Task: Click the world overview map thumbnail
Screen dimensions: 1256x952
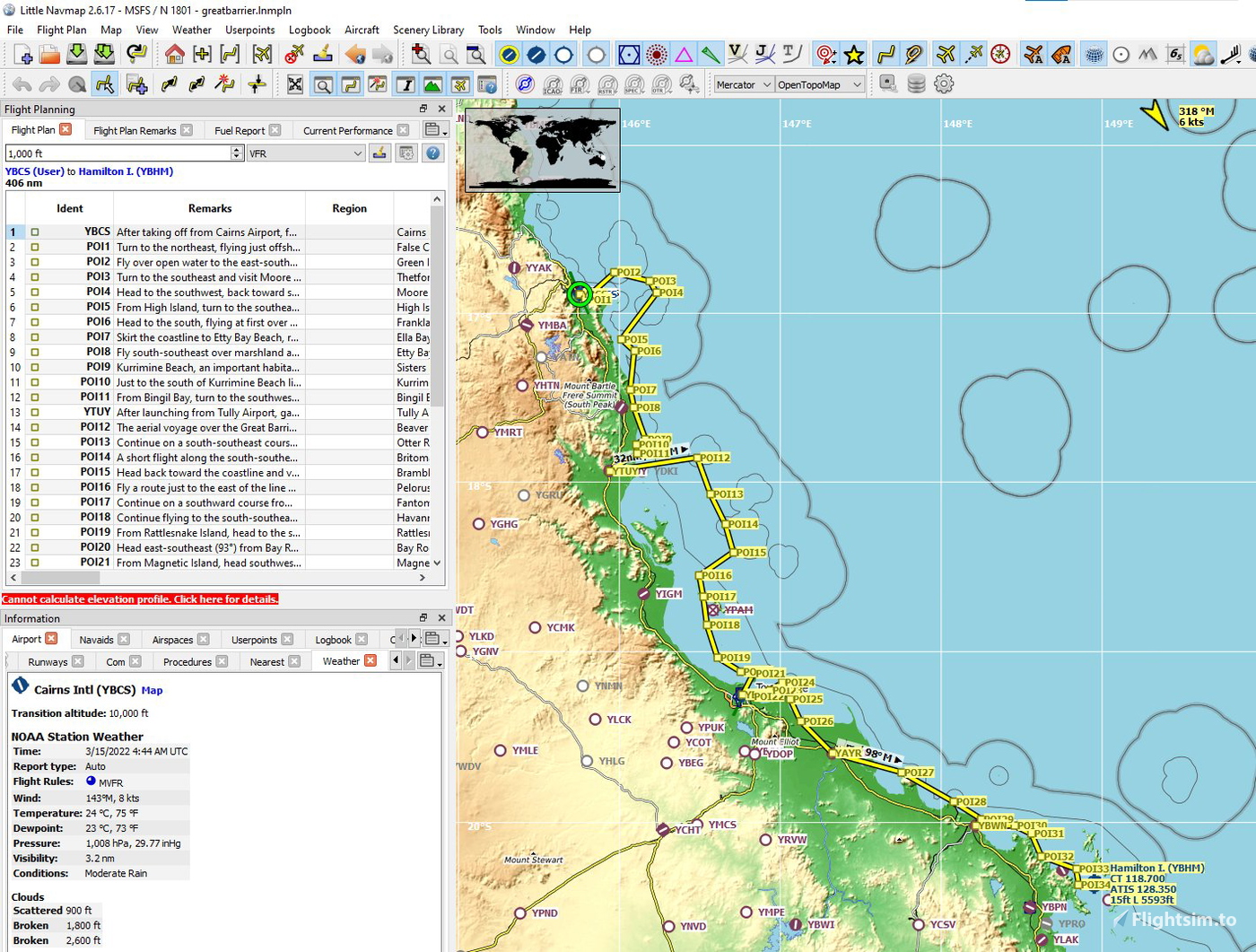Action: coord(542,150)
